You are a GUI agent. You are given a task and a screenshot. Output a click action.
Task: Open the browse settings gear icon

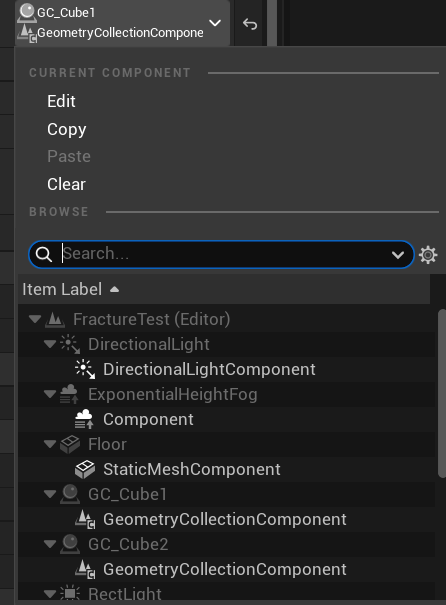tap(428, 255)
